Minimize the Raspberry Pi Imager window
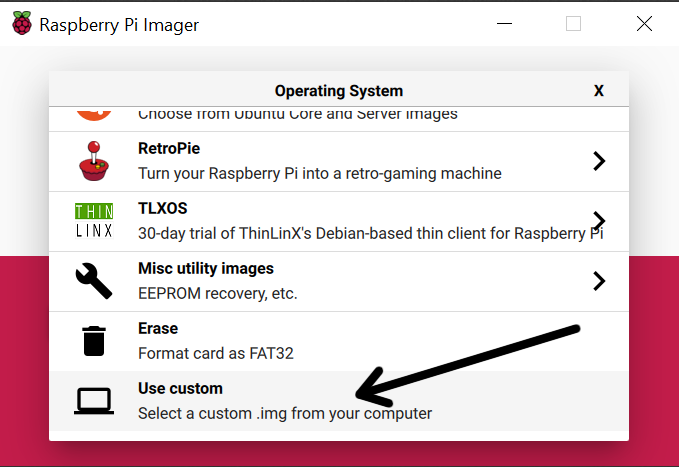This screenshot has width=679, height=467. [504, 23]
